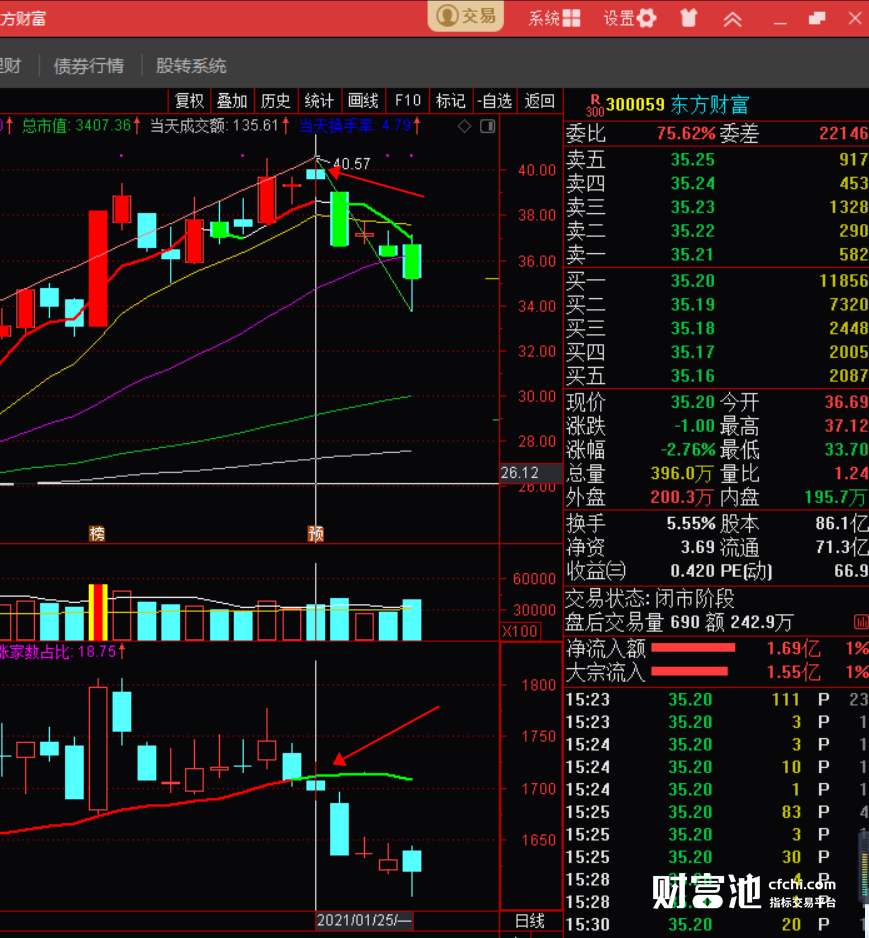
Task: Click the diamond icon above chart
Action: [x=465, y=126]
